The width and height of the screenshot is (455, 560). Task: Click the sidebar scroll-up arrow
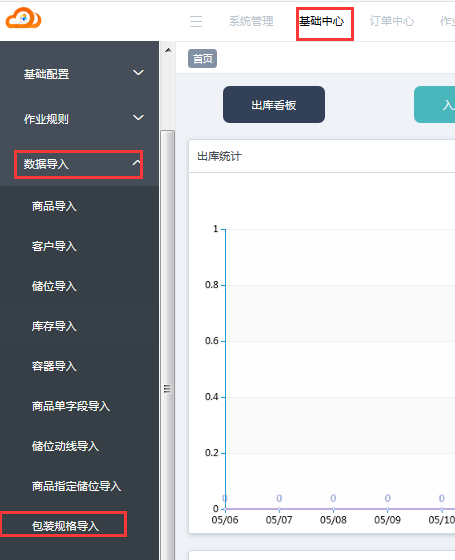(x=168, y=50)
